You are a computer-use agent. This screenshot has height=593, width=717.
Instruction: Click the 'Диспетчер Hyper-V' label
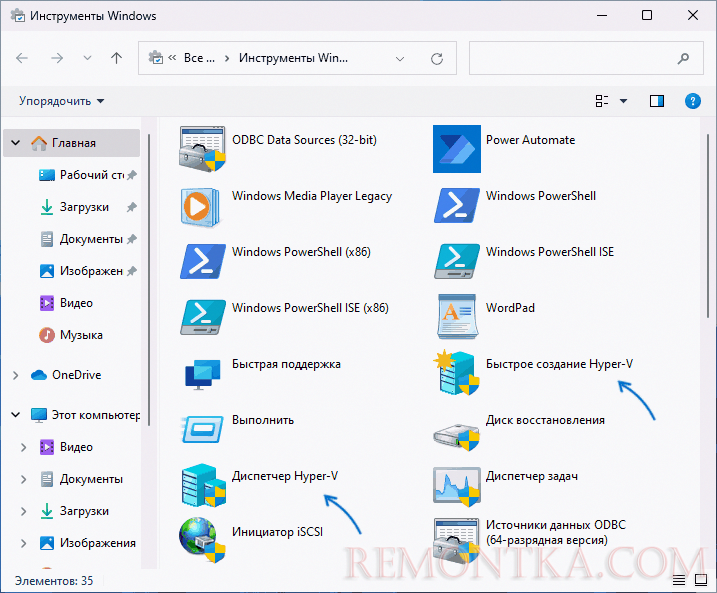pos(285,476)
